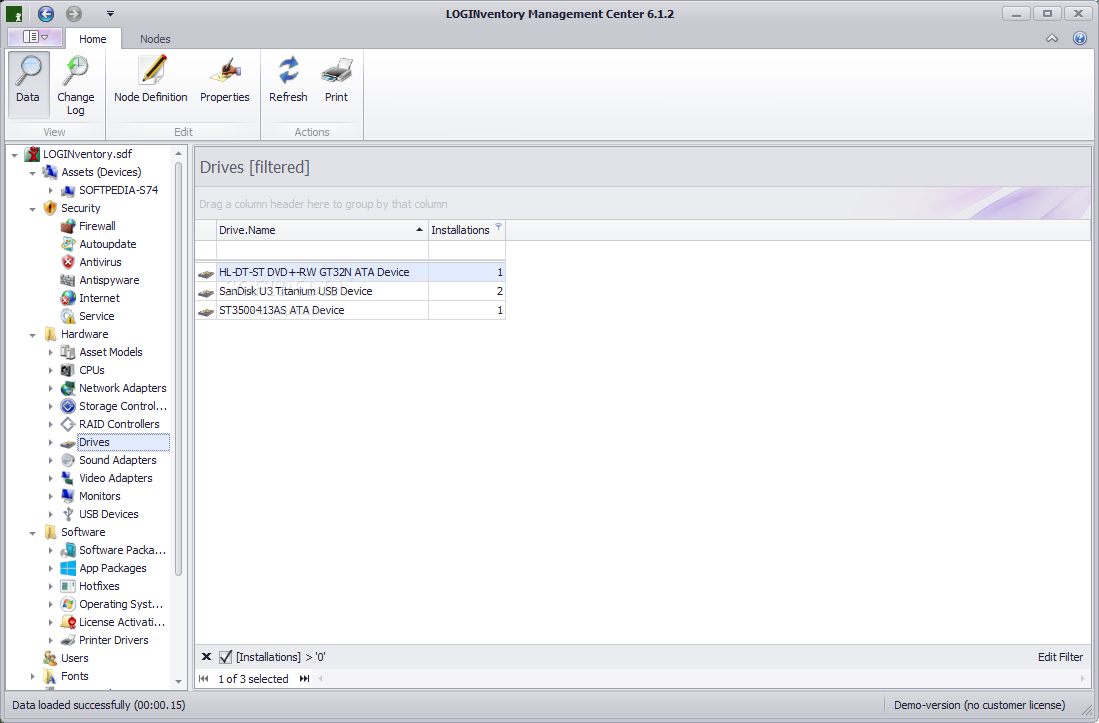Switch to the Home tab
1099x723 pixels.
(x=93, y=39)
